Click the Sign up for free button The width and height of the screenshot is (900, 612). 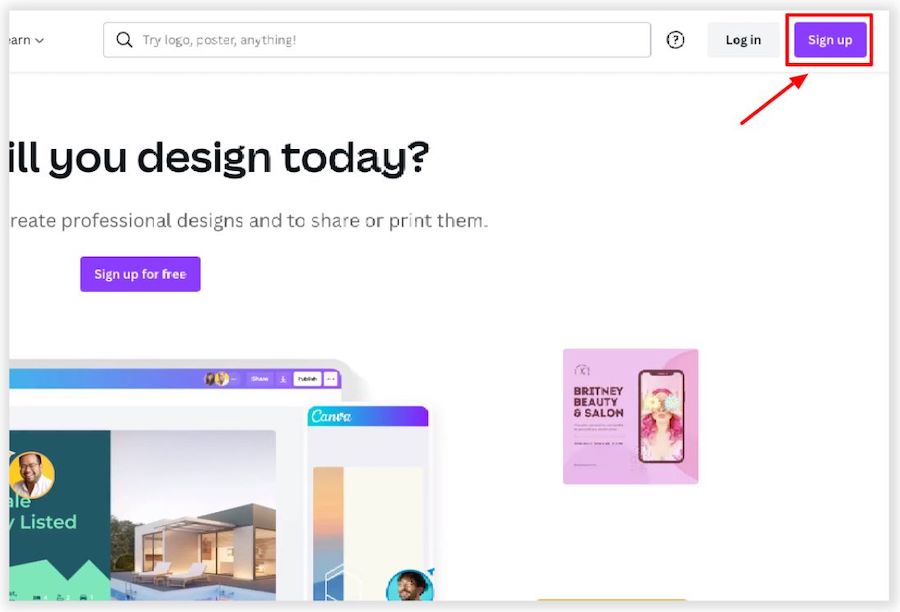click(140, 274)
